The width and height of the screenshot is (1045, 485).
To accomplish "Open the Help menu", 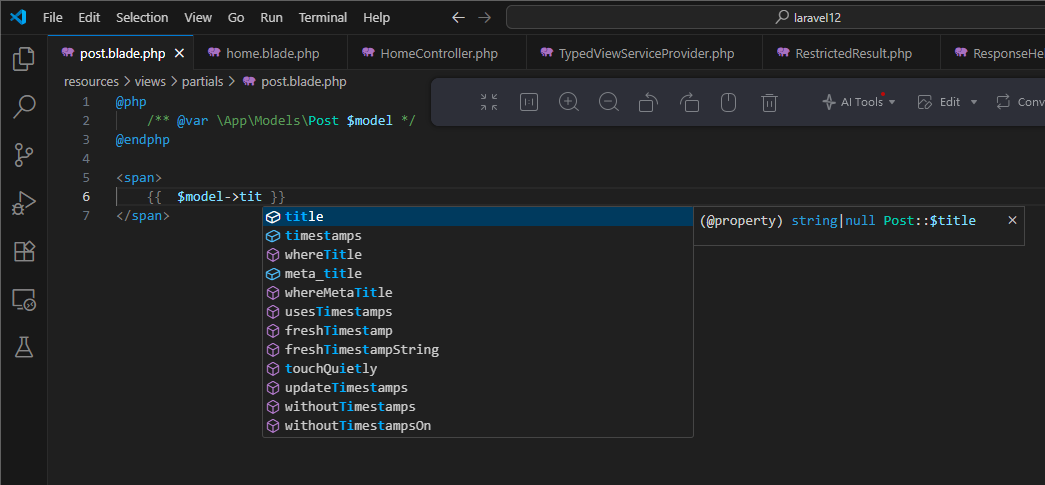I will click(x=377, y=18).
